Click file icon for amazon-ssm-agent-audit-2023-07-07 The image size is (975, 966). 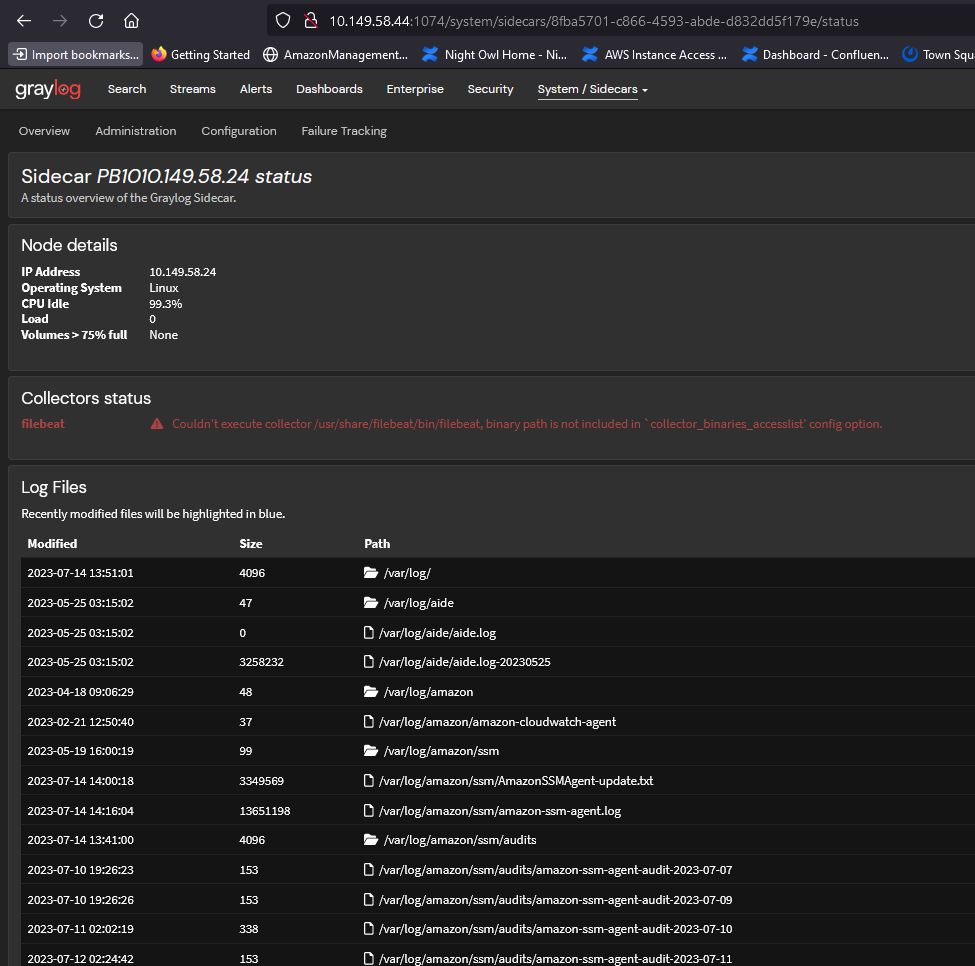pos(369,870)
